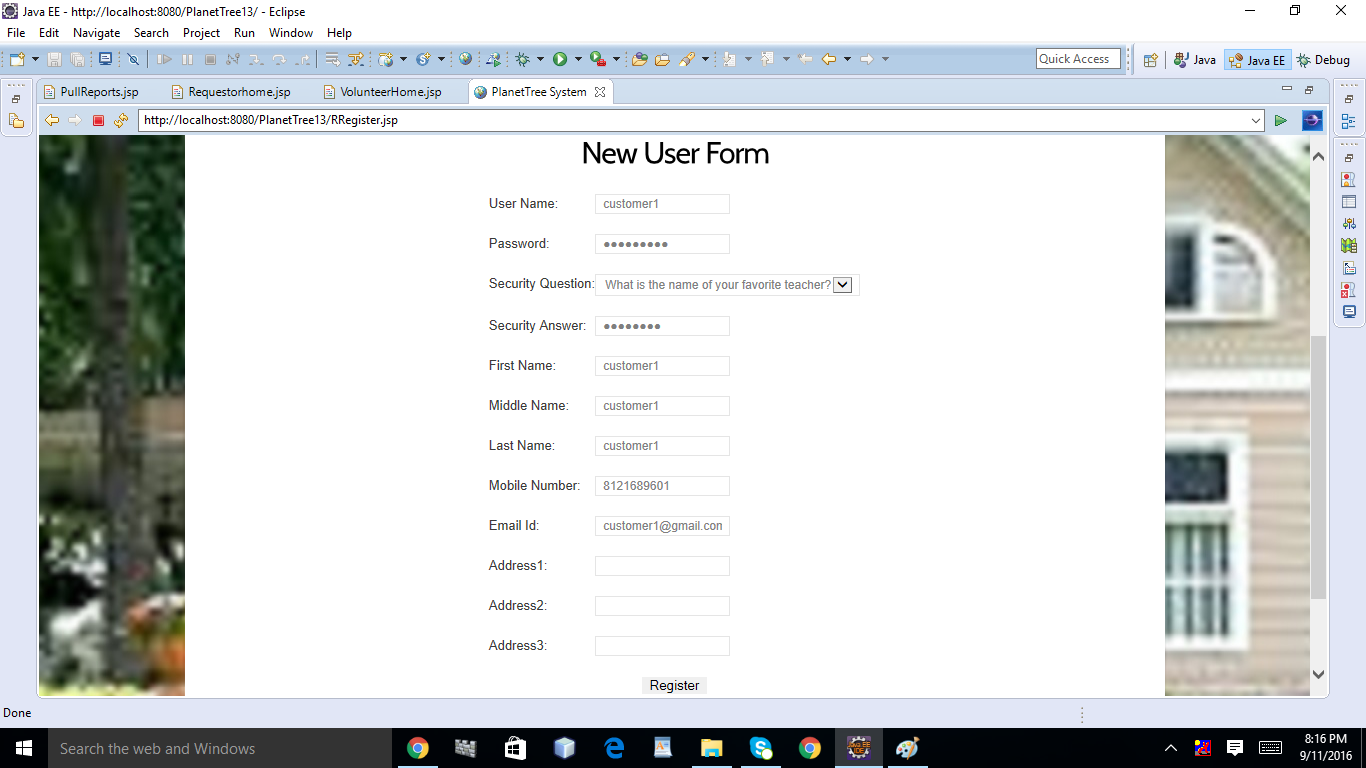Open the Project menu
The width and height of the screenshot is (1366, 768).
[201, 33]
